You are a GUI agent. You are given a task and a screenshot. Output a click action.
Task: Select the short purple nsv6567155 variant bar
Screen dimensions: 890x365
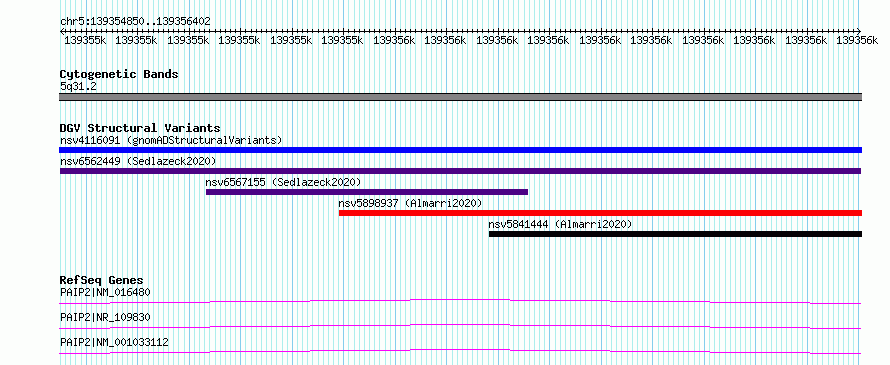(367, 192)
